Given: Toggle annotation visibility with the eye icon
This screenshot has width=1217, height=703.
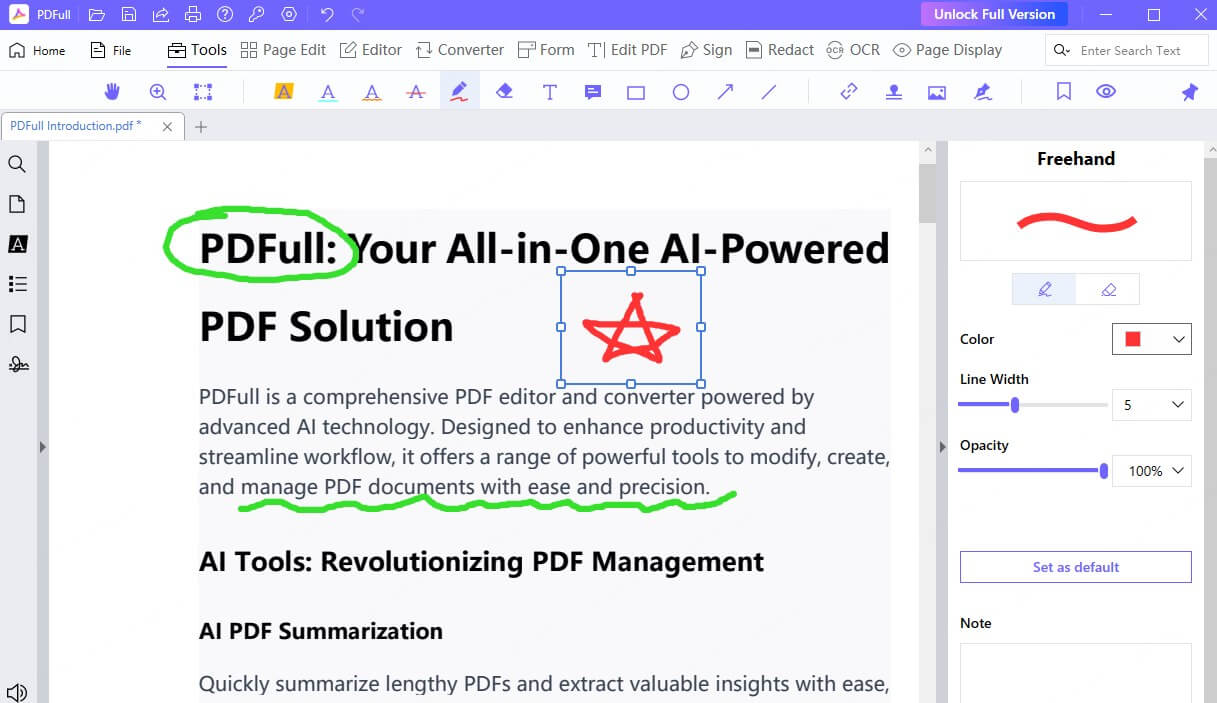Looking at the screenshot, I should coord(1106,91).
